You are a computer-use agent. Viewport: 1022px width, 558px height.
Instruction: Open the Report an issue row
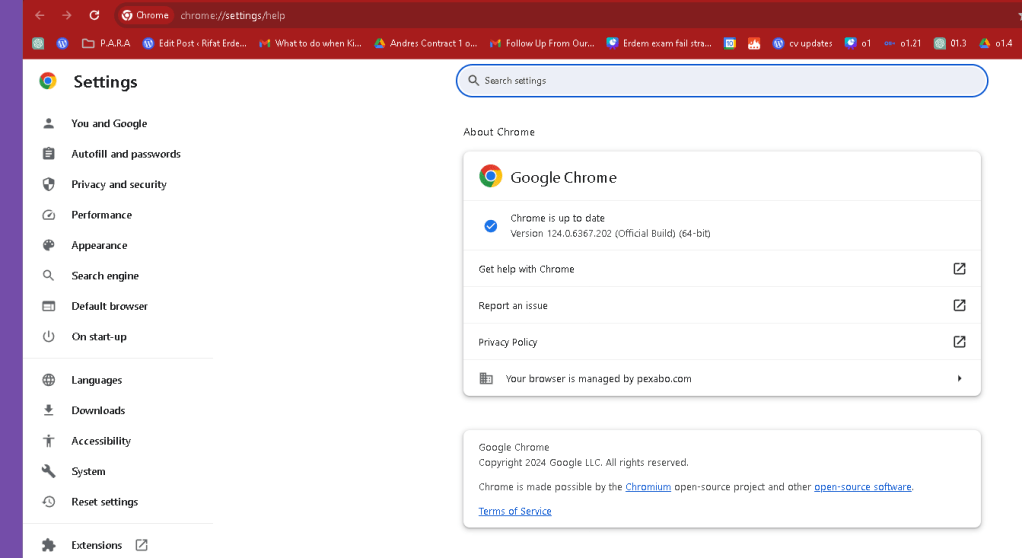[x=722, y=305]
